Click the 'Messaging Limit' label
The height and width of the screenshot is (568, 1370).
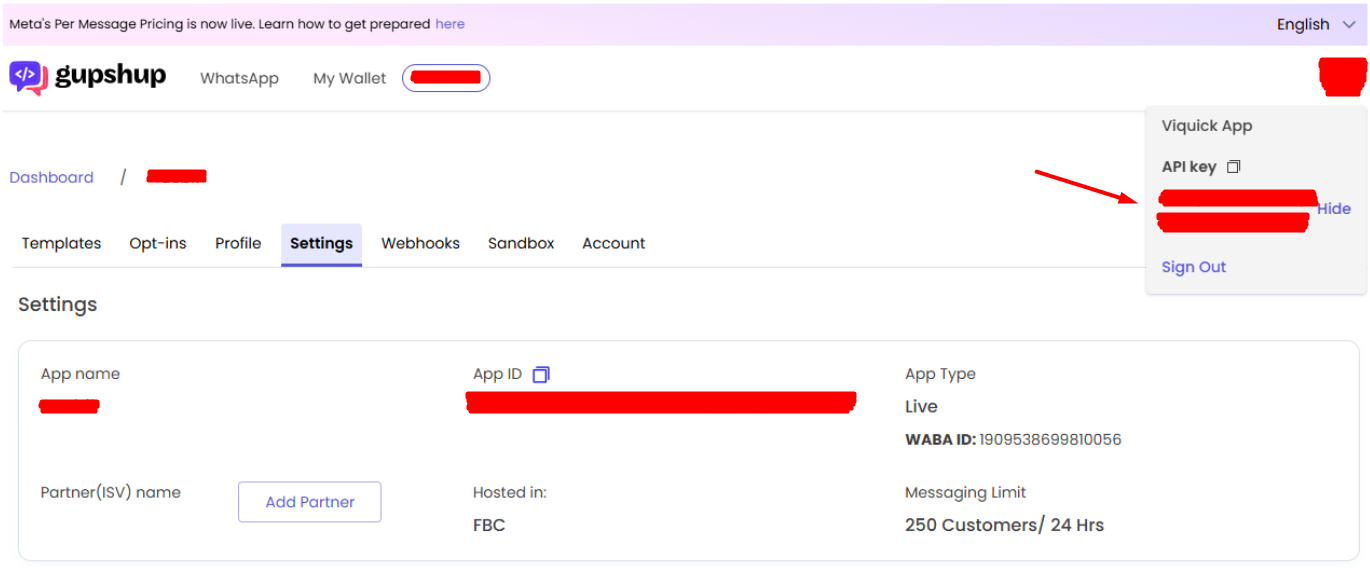tap(965, 492)
